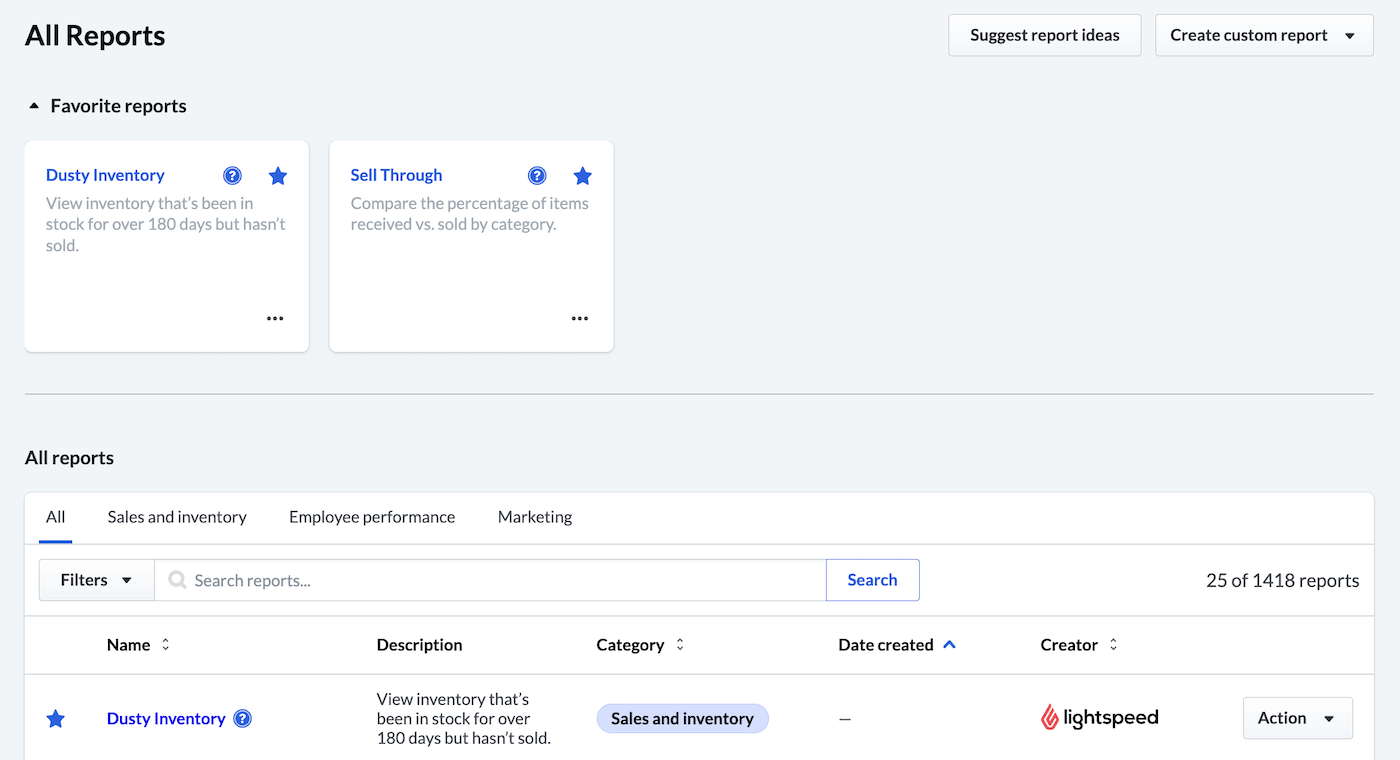Click the Suggest report ideas button
1400x760 pixels.
[x=1044, y=35]
